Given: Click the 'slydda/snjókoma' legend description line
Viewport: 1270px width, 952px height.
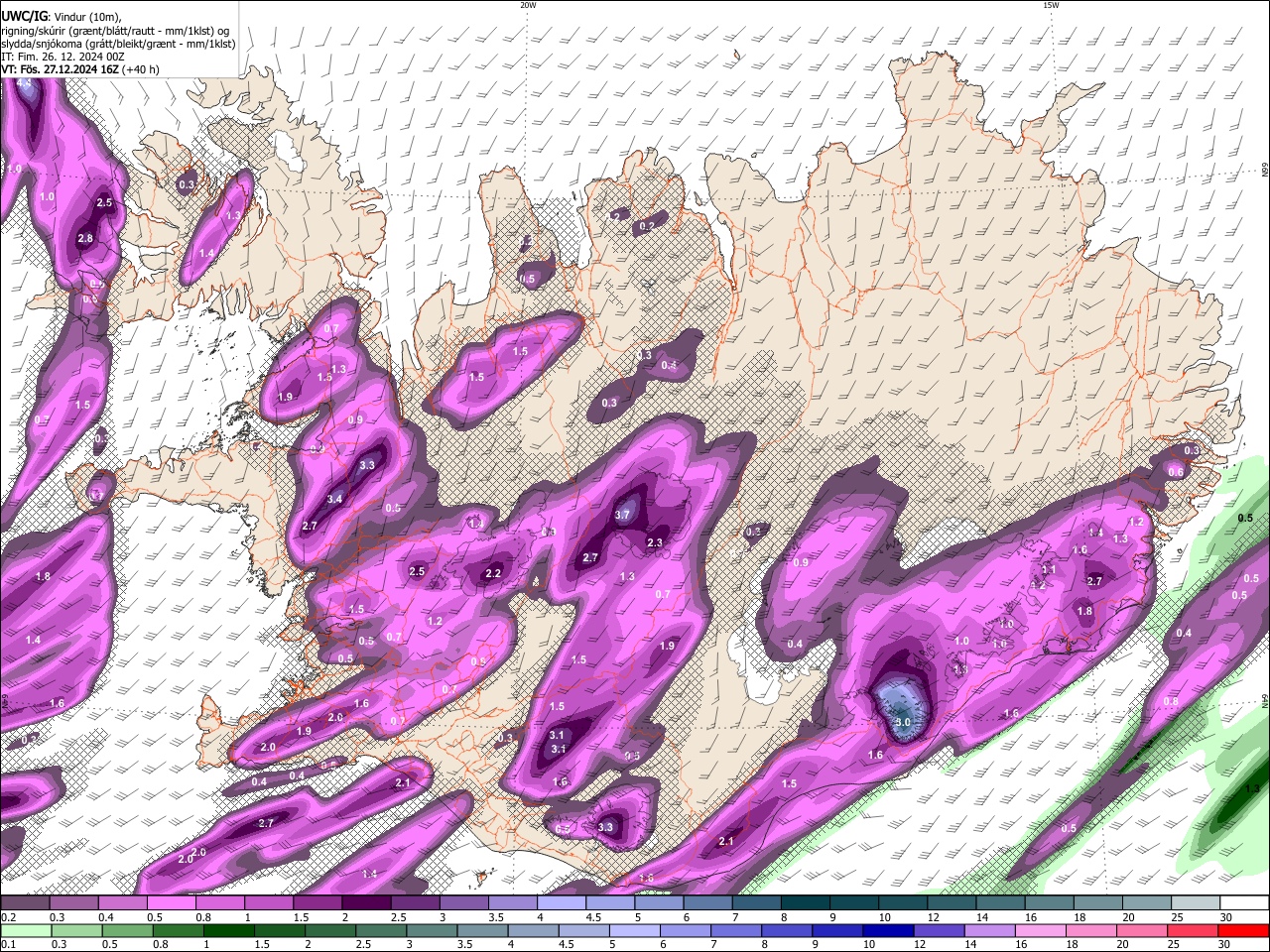Looking at the screenshot, I should point(118,44).
